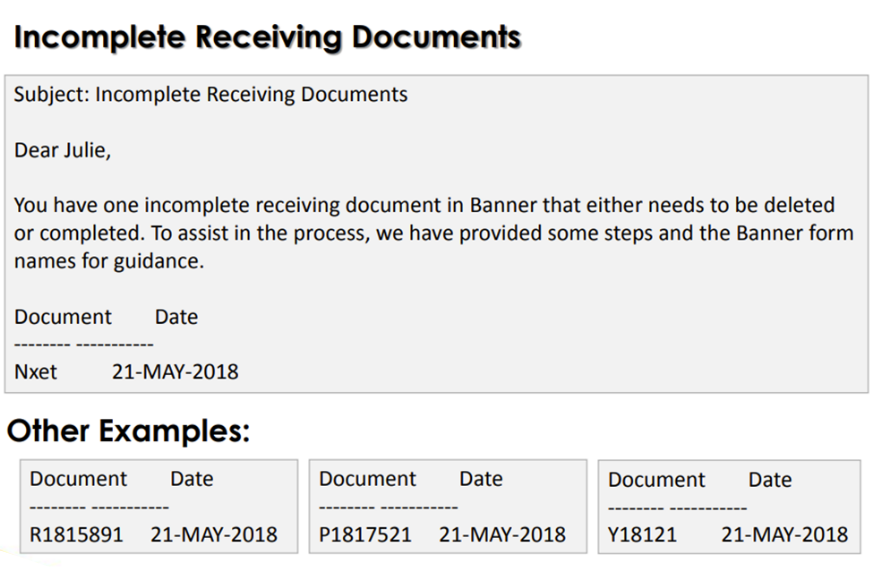
Task: Click Document header in third example box
Action: pos(656,480)
